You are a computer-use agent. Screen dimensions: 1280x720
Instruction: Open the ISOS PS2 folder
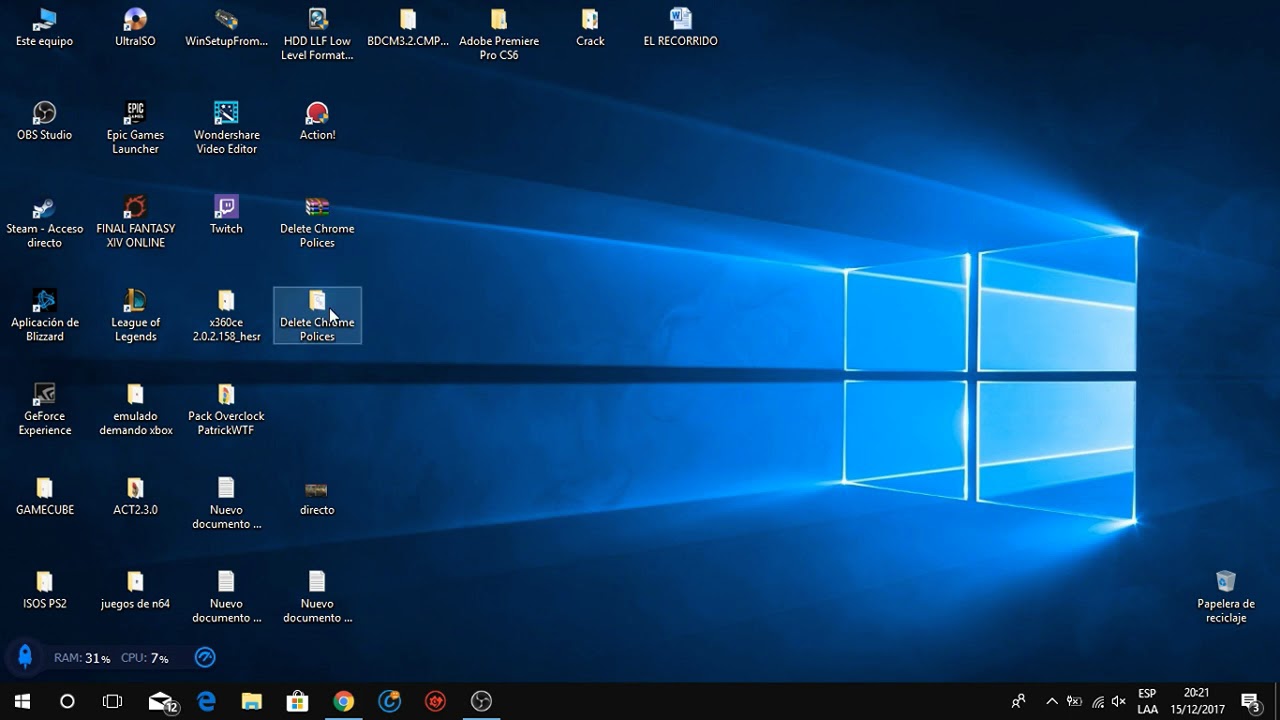coord(44,591)
